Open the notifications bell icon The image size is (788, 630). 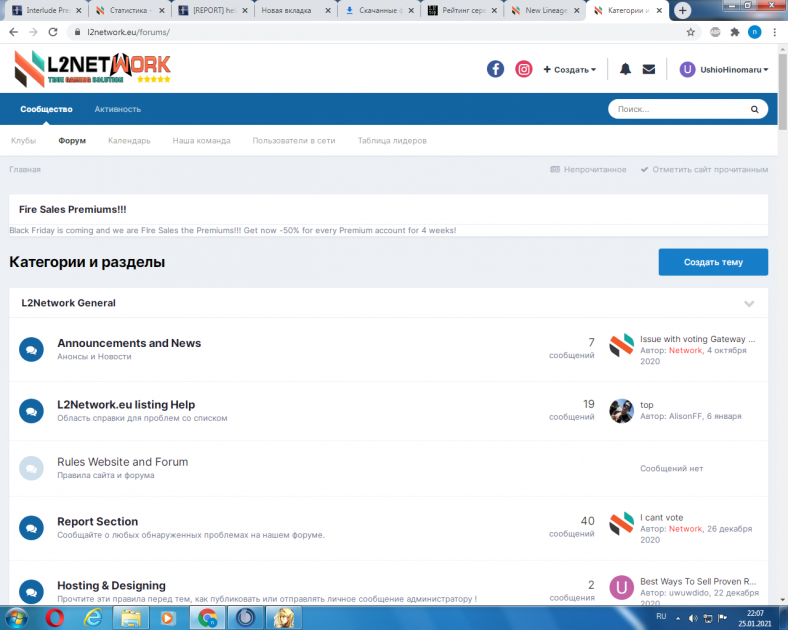pos(625,69)
